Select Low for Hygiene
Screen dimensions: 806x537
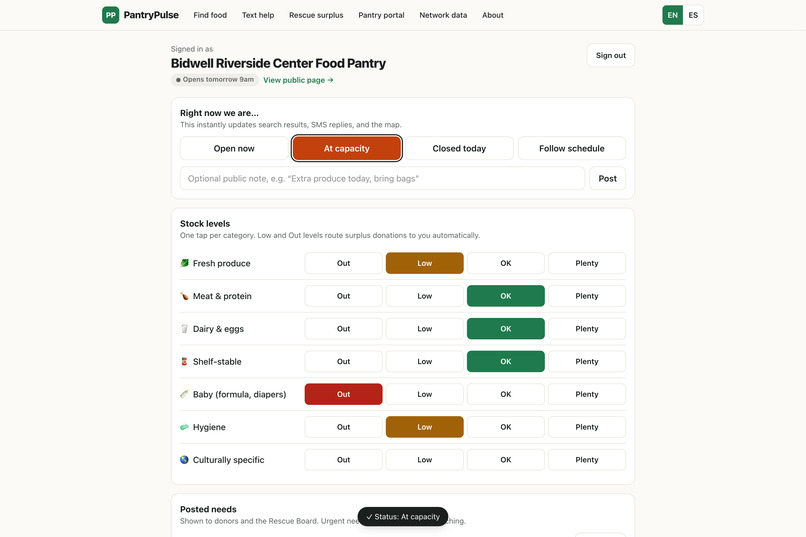click(425, 427)
